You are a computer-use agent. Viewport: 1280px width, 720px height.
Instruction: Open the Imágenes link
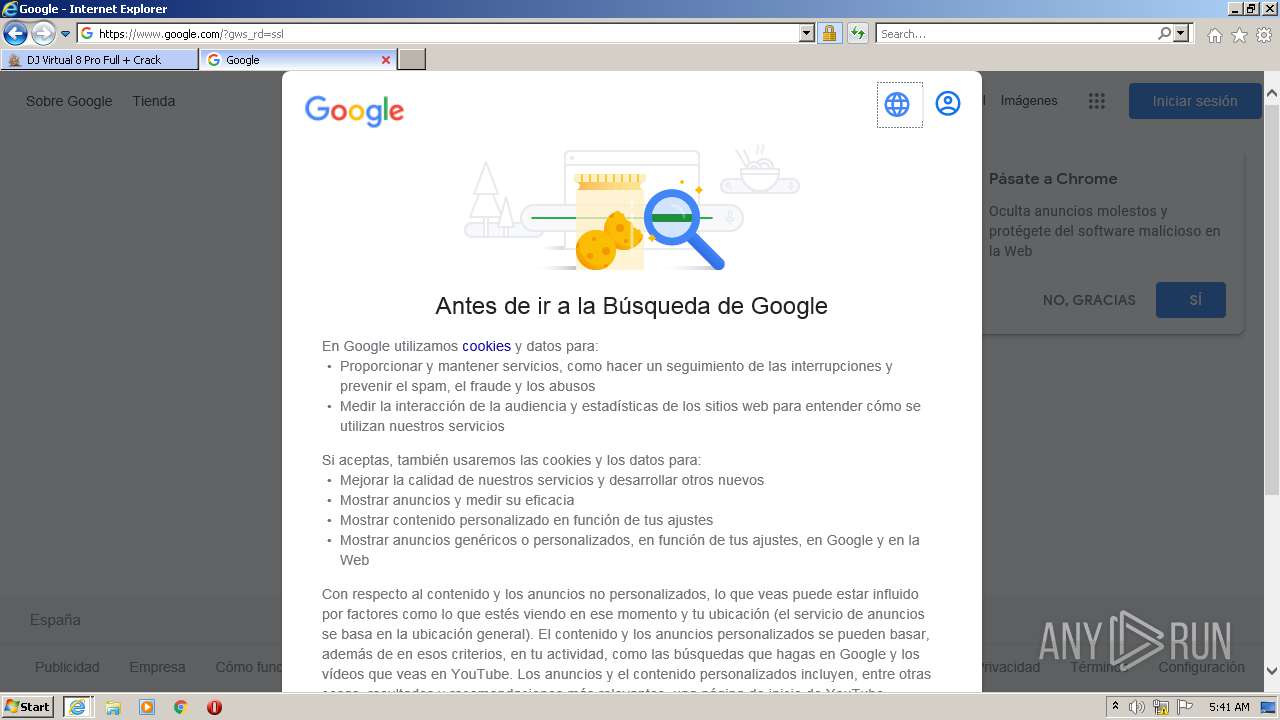pos(1029,101)
